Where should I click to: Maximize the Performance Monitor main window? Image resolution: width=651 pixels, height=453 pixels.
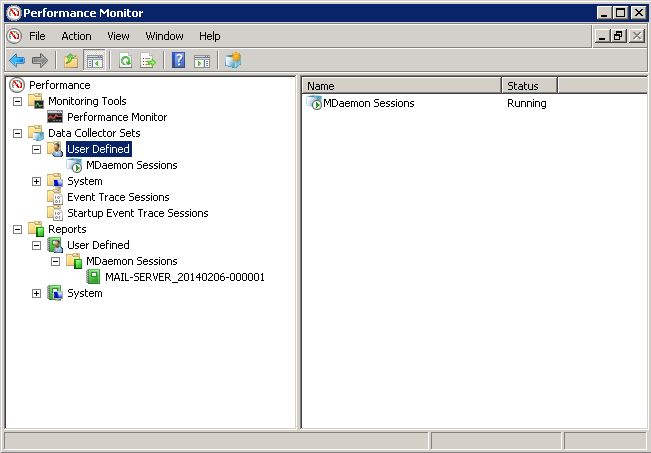620,13
